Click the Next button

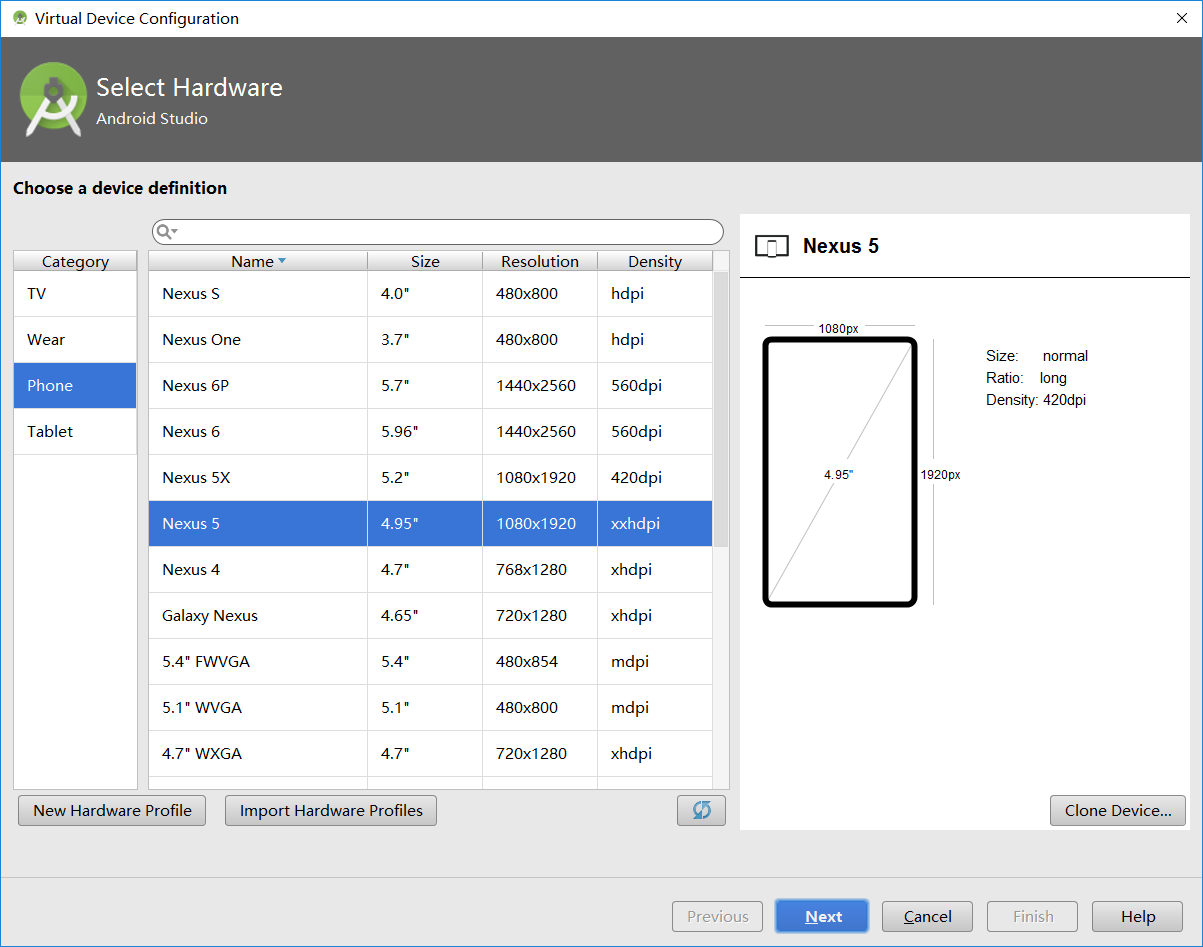click(823, 916)
